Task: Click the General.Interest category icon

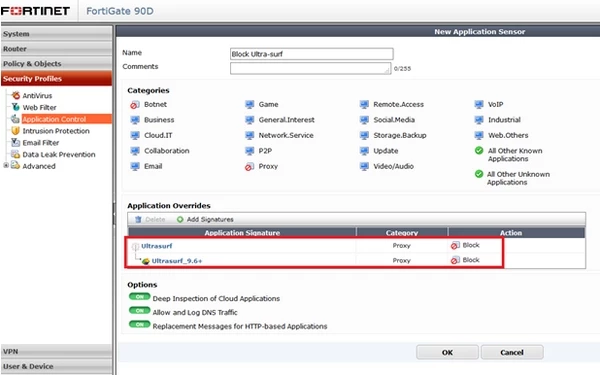Action: point(249,120)
